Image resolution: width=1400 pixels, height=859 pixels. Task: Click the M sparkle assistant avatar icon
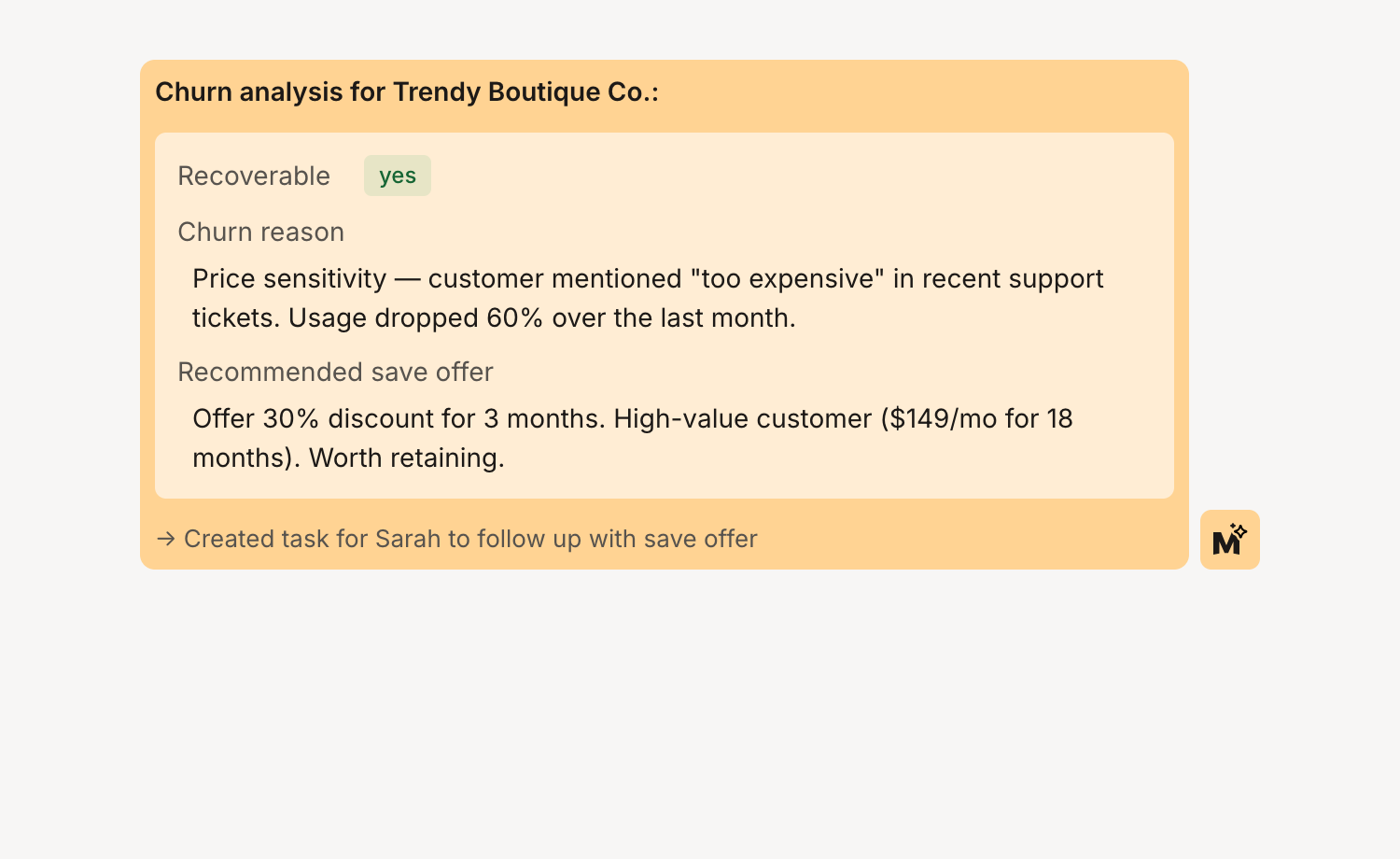pos(1229,540)
